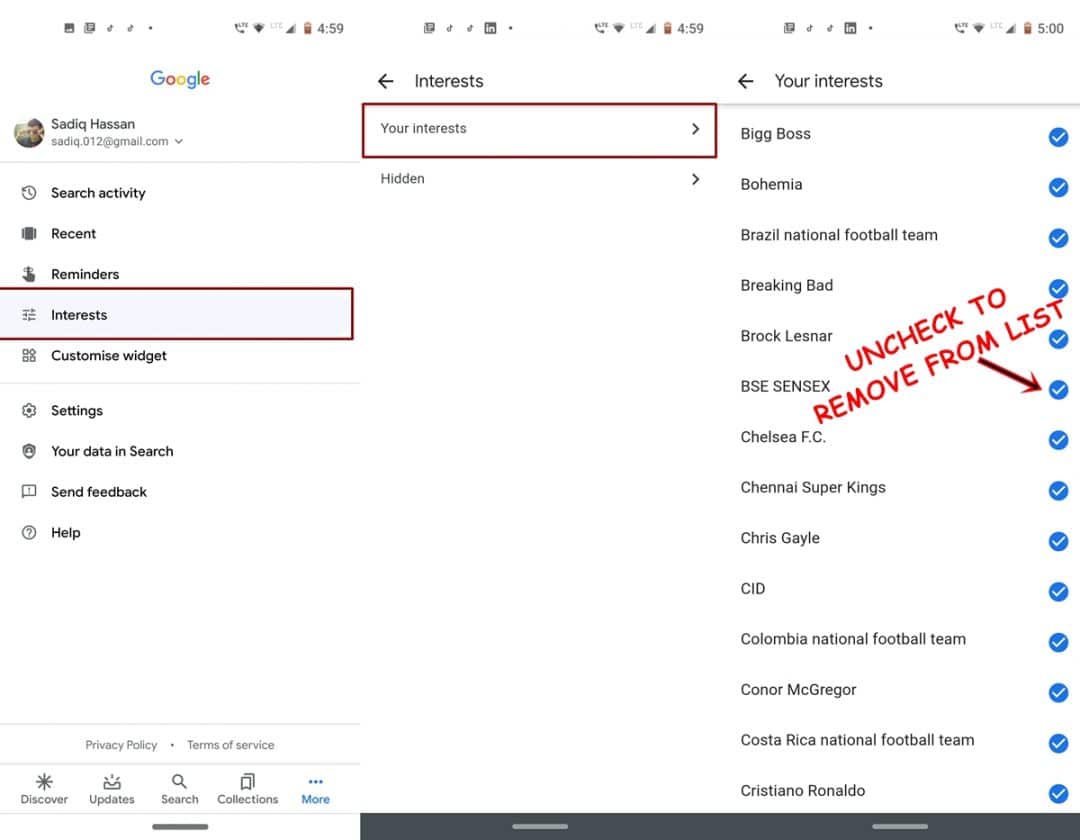
Task: Uncheck BSE SENSEX interest
Action: 1059,390
